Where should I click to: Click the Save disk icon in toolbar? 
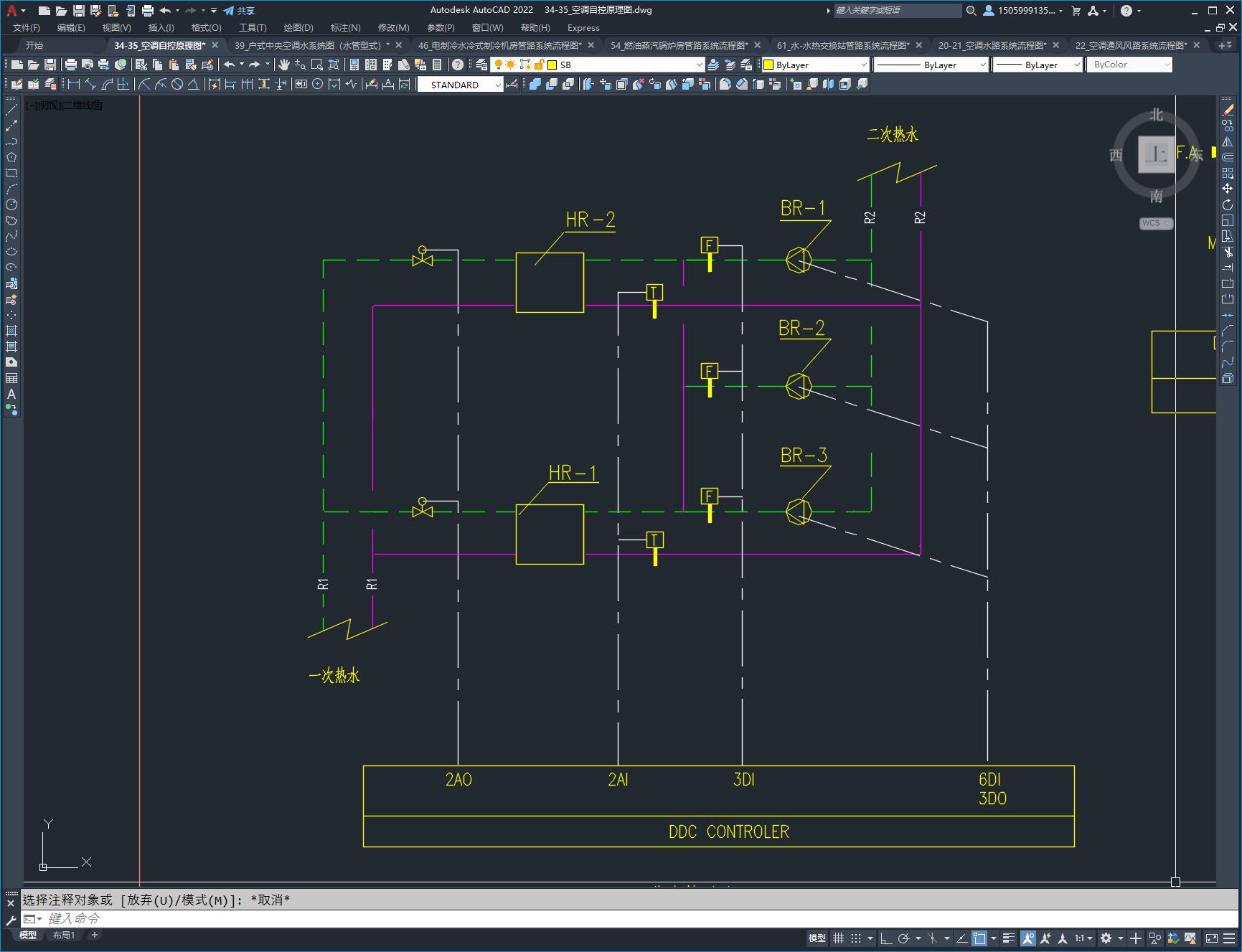(x=50, y=65)
